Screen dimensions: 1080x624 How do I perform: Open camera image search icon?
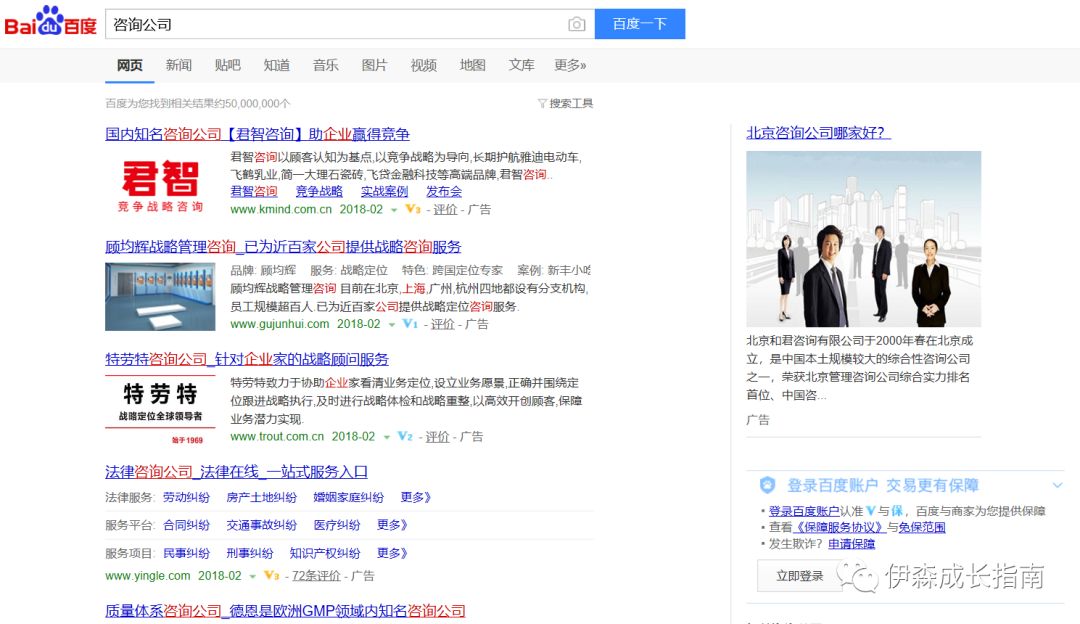click(x=577, y=25)
